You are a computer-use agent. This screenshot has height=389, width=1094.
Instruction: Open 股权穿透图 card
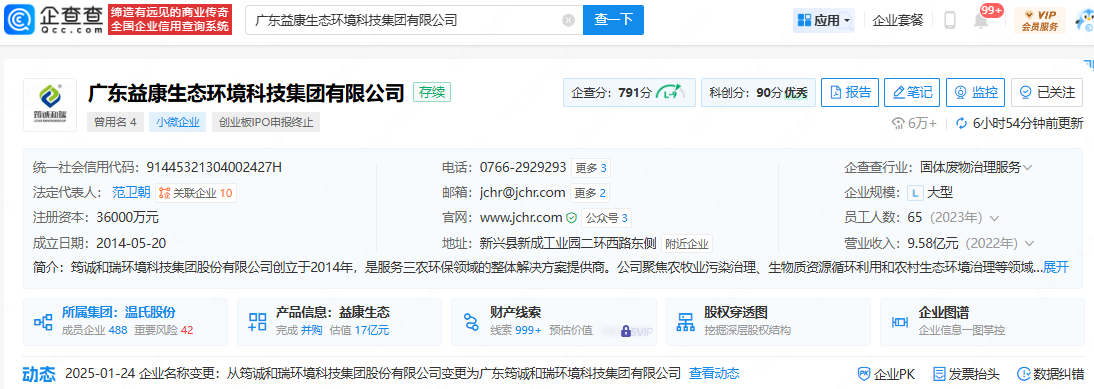click(768, 321)
